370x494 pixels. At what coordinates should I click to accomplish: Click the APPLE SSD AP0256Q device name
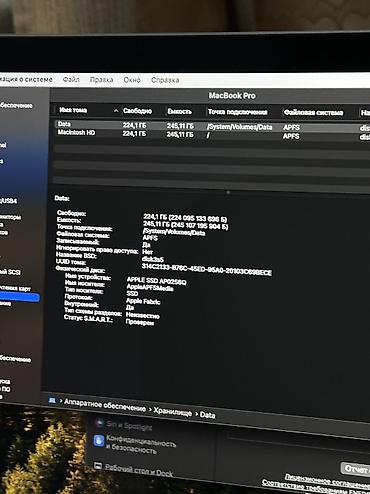[156, 281]
